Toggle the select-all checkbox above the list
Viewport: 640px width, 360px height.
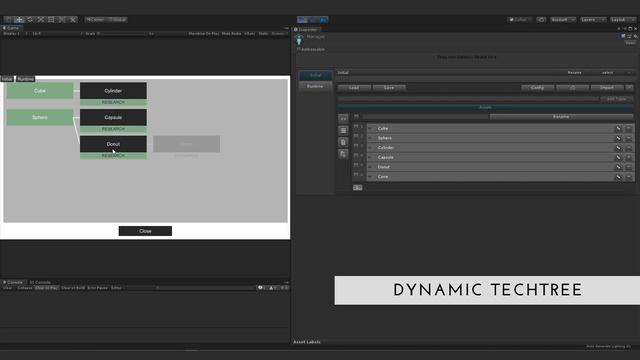pyautogui.click(x=356, y=116)
